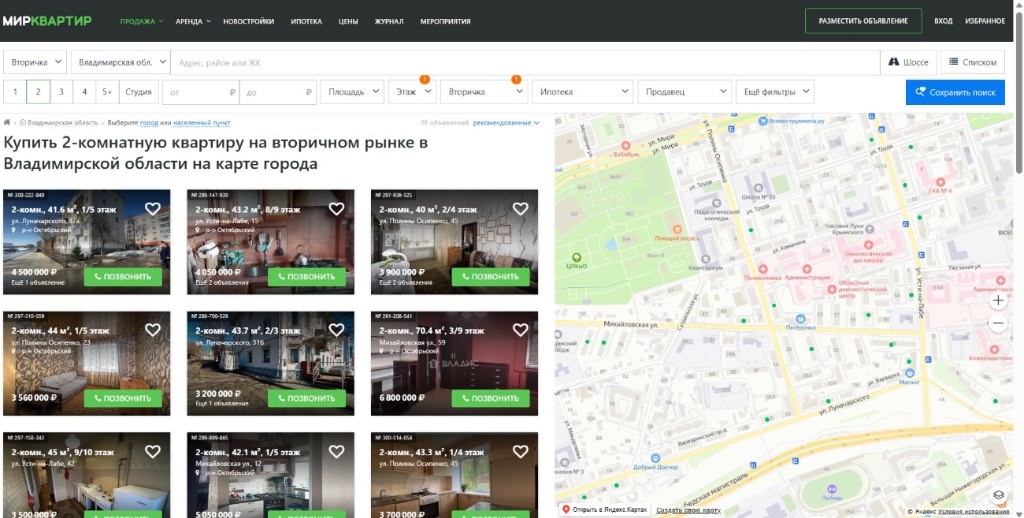Select 1-room filter
This screenshot has height=518, width=1024.
pyautogui.click(x=15, y=92)
